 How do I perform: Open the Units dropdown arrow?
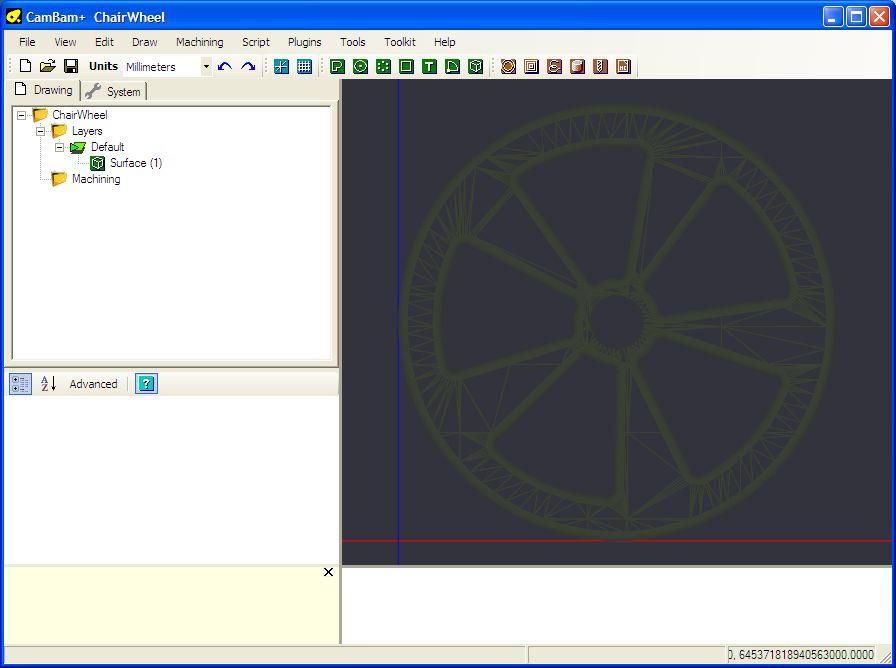tap(206, 66)
